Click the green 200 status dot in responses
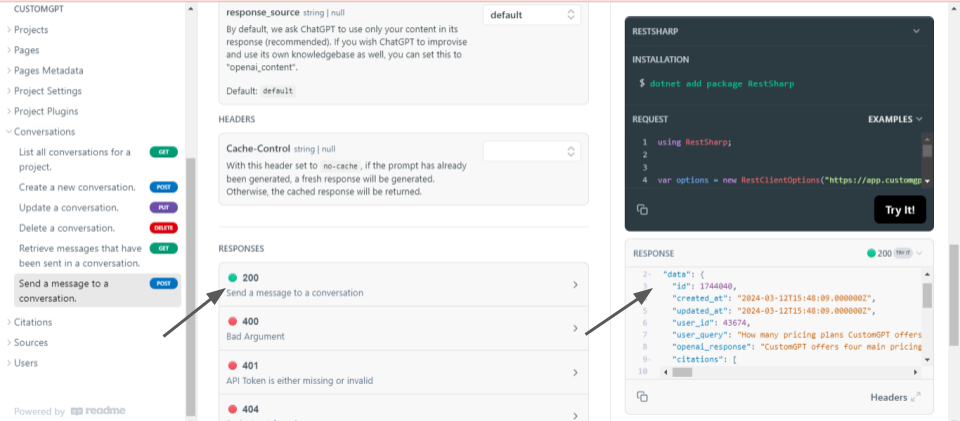 pyautogui.click(x=232, y=278)
